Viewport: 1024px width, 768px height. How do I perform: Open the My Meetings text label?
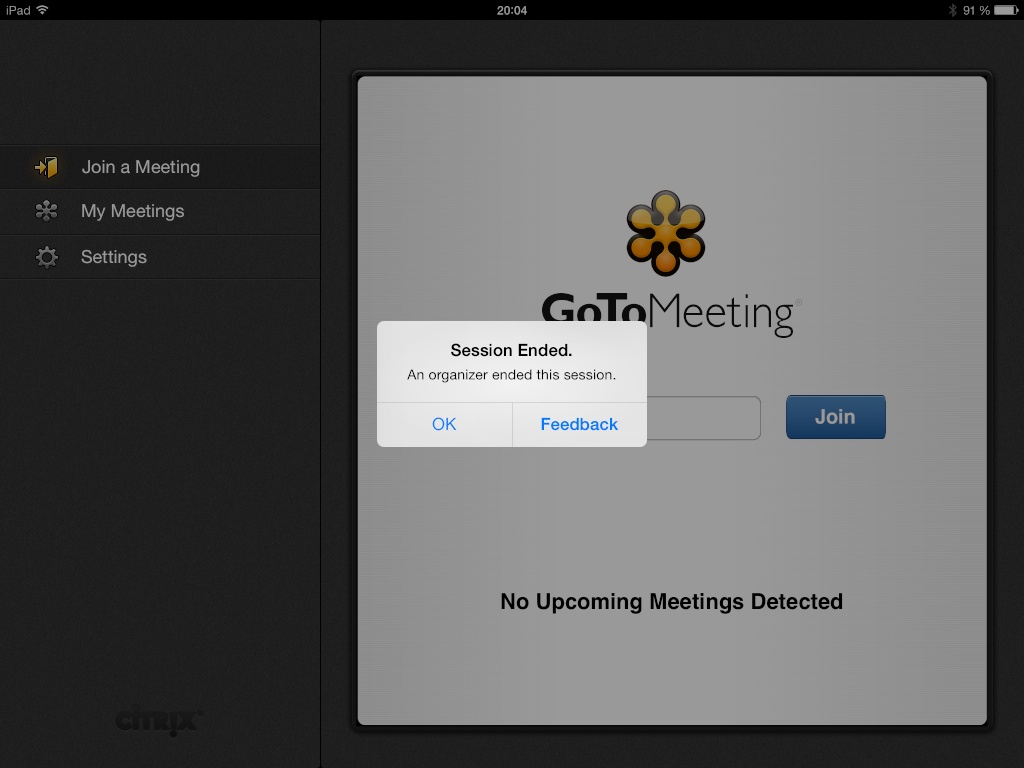coord(132,211)
